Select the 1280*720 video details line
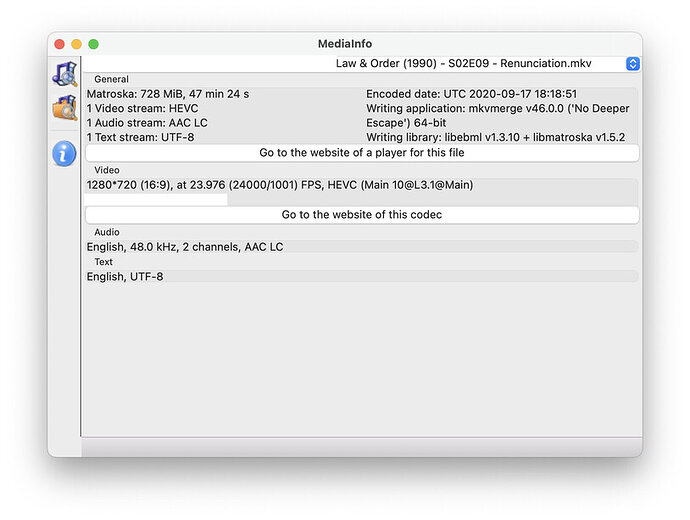This screenshot has width=690, height=520. pyautogui.click(x=279, y=185)
